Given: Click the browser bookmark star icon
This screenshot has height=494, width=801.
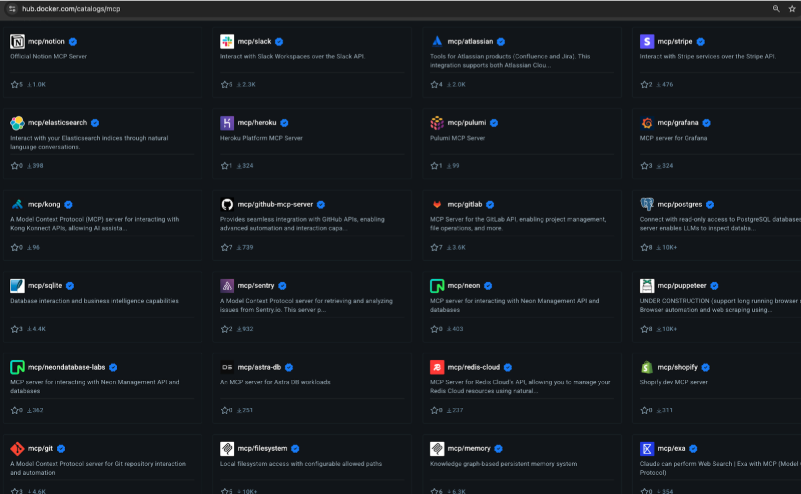Looking at the screenshot, I should pyautogui.click(x=791, y=8).
